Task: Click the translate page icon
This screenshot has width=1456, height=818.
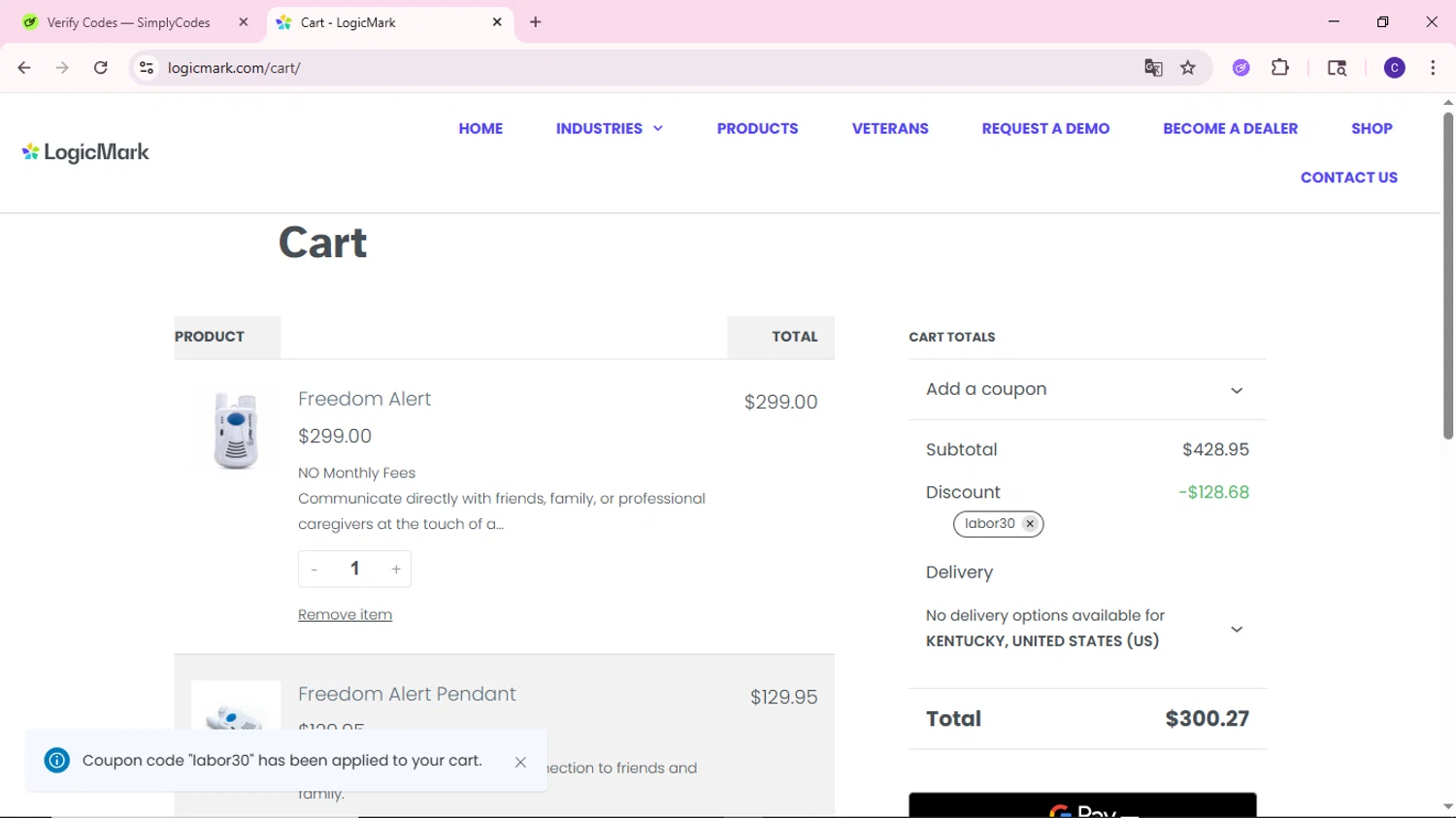Action: (1153, 68)
